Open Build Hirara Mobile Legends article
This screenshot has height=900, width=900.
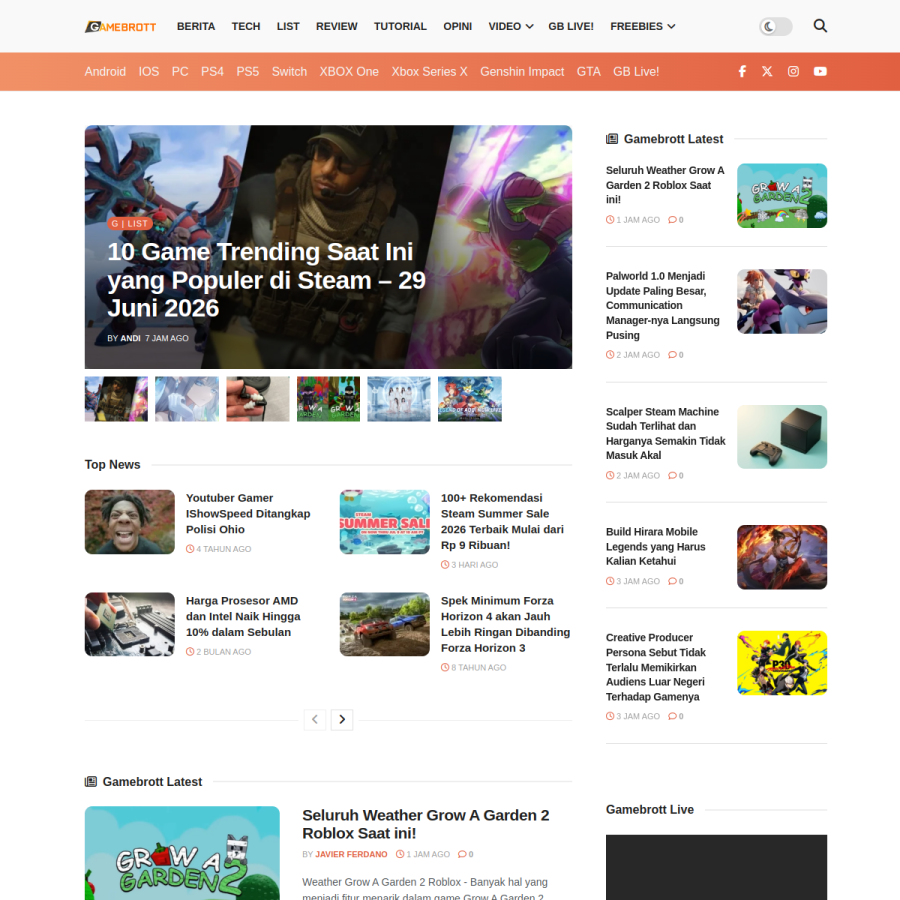655,546
